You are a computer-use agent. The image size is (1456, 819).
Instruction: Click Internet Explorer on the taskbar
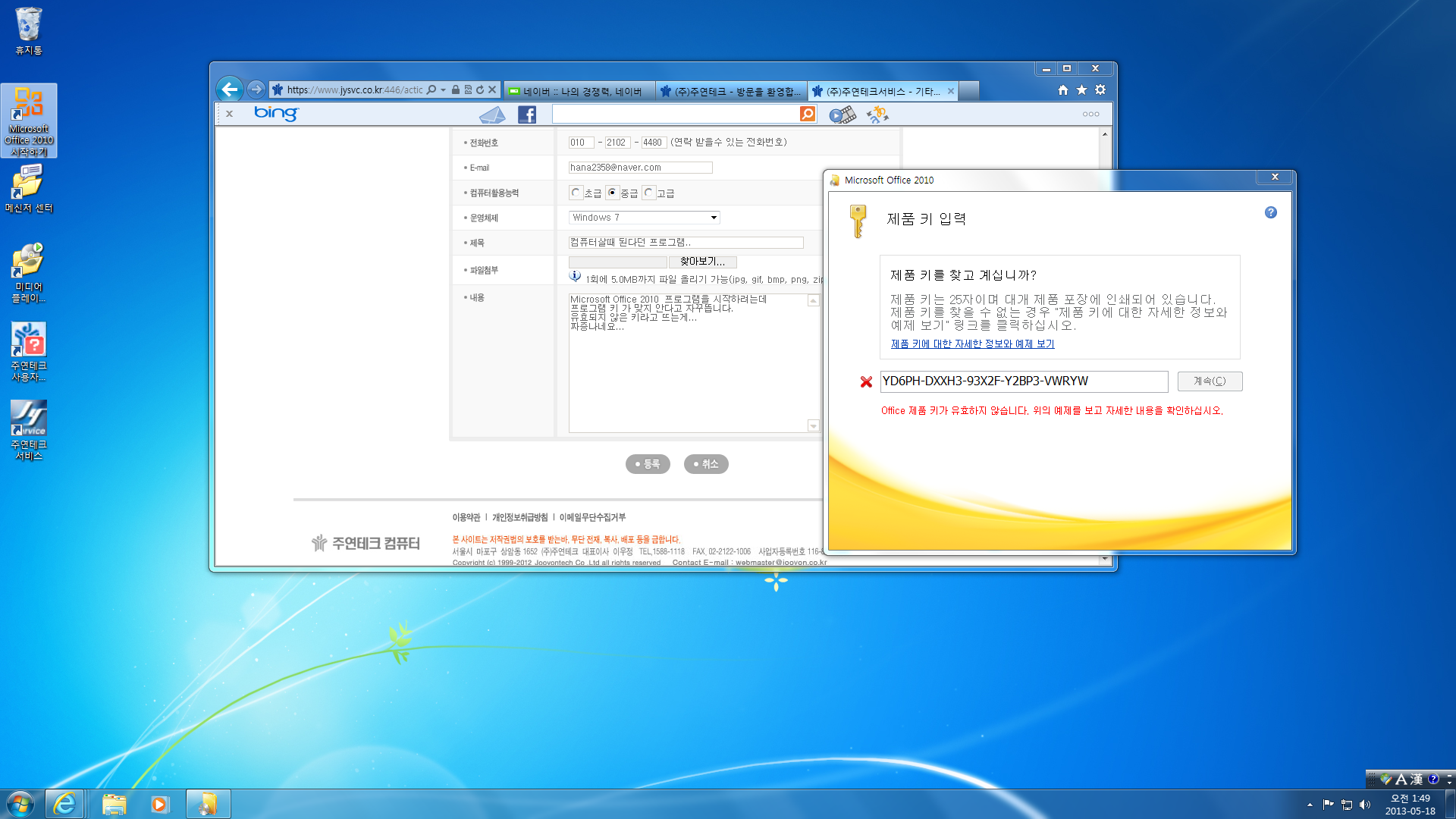click(x=64, y=804)
